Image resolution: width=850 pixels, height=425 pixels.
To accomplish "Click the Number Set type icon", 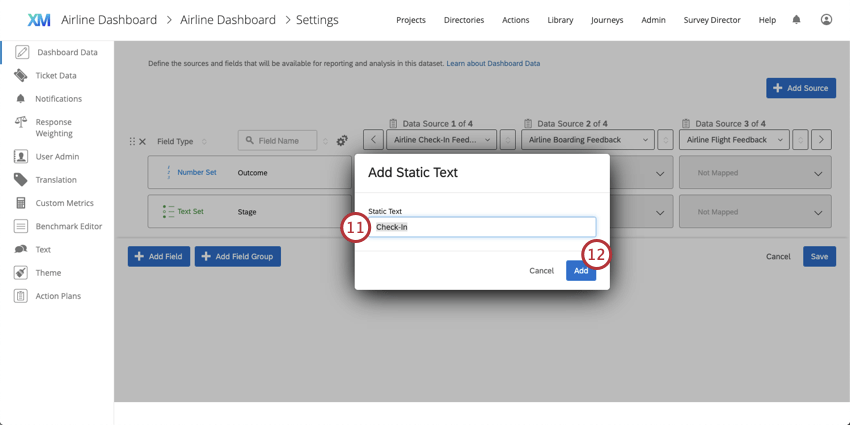I will [169, 172].
